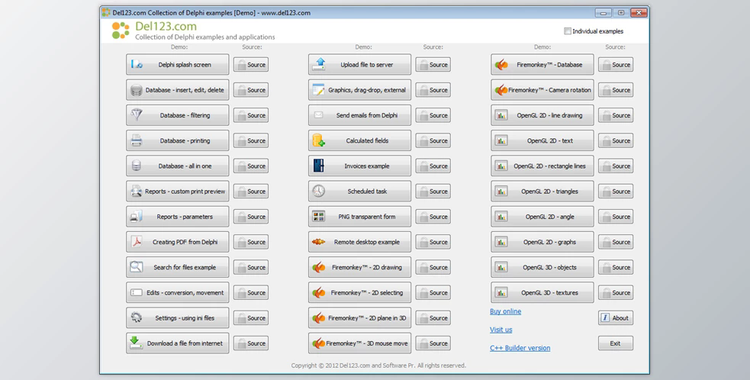Enable the Individual examples checkbox

tap(567, 31)
